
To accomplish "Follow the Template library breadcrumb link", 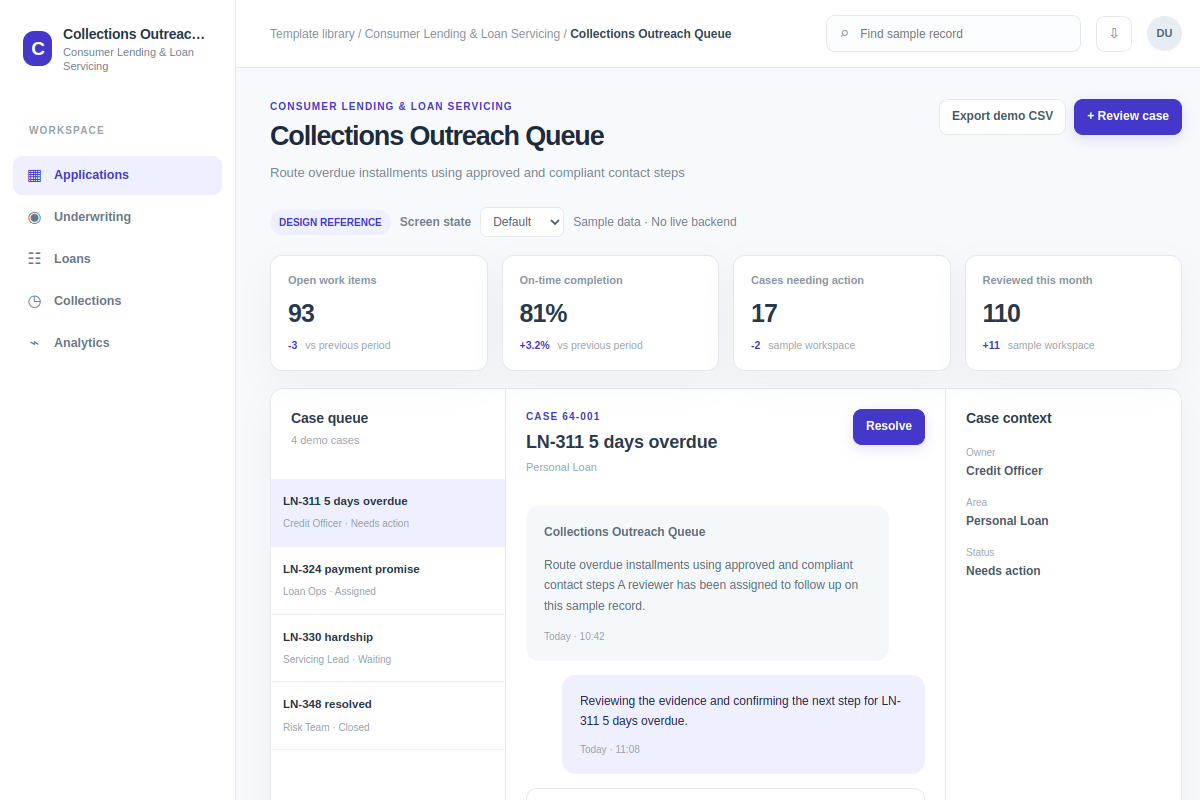I will click(312, 34).
